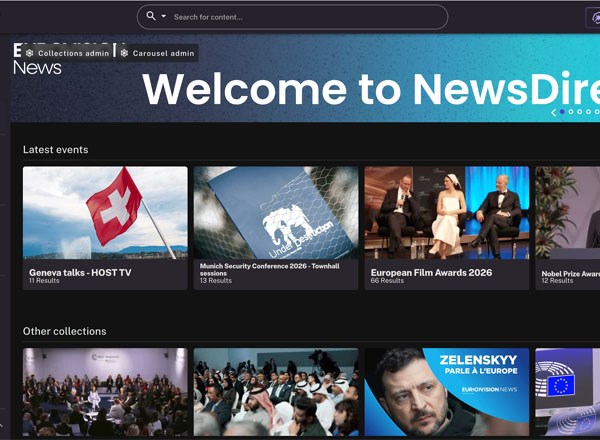The image size is (600, 440).
Task: Open the conference audience with headsets thumbnail
Action: tap(276, 392)
